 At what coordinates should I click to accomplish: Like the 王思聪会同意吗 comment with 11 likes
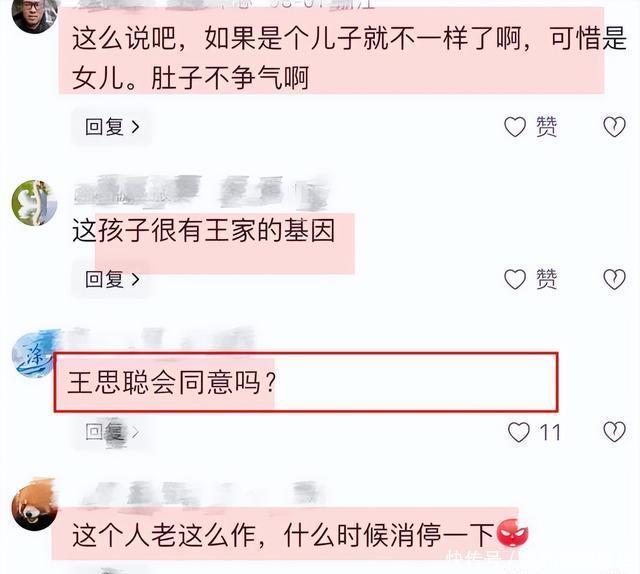coord(518,432)
